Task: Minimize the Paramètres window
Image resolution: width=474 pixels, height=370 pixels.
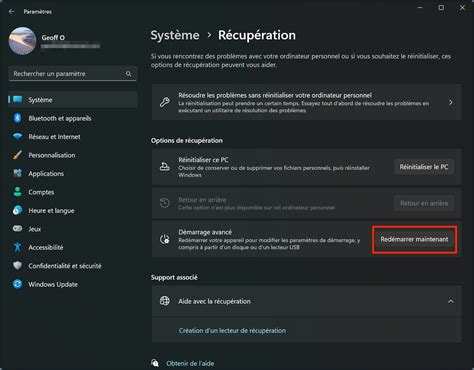Action: tap(420, 7)
